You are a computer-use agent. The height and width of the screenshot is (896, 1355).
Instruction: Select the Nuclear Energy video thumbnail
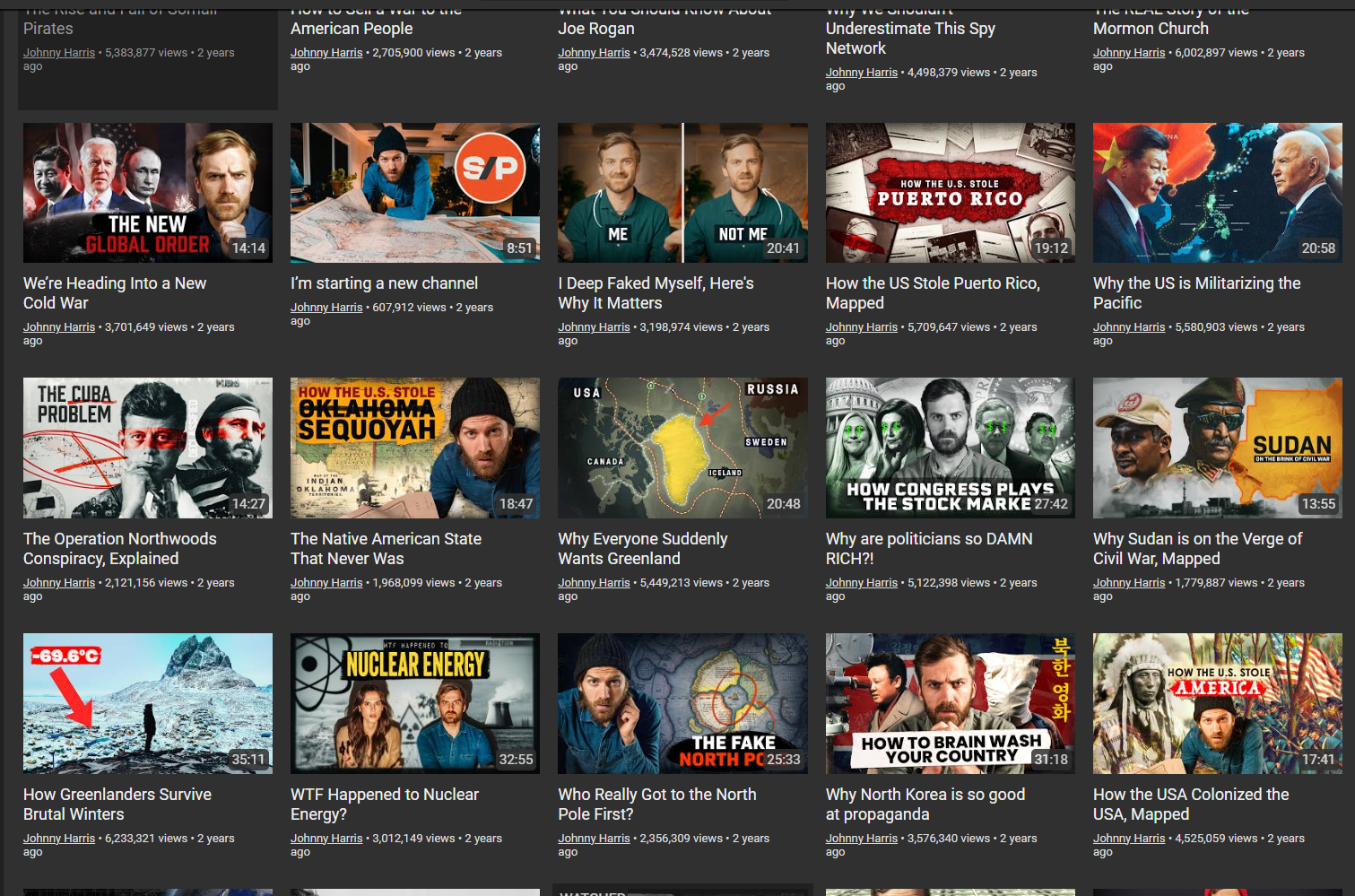[414, 703]
